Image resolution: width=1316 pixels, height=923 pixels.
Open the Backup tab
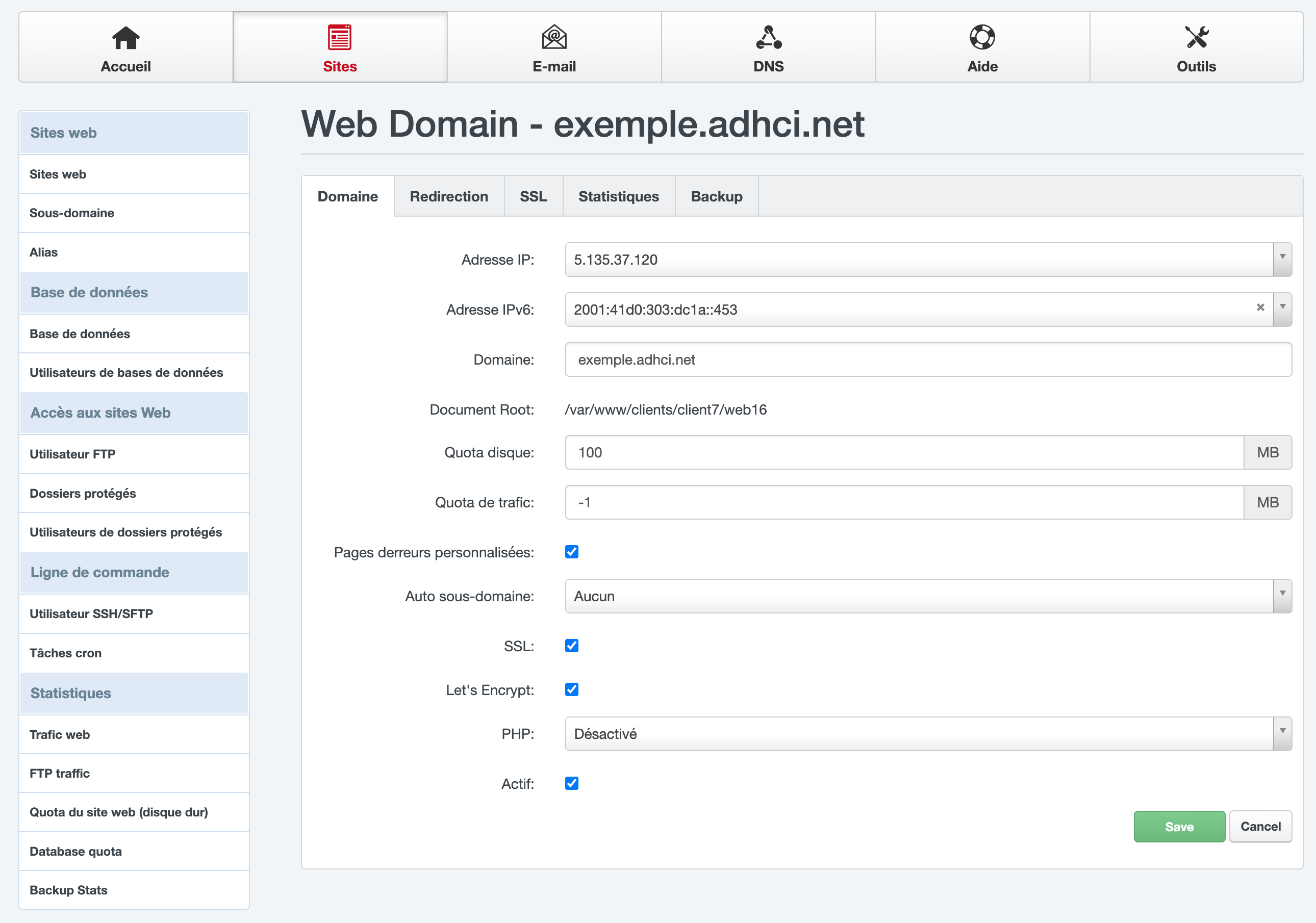click(717, 196)
